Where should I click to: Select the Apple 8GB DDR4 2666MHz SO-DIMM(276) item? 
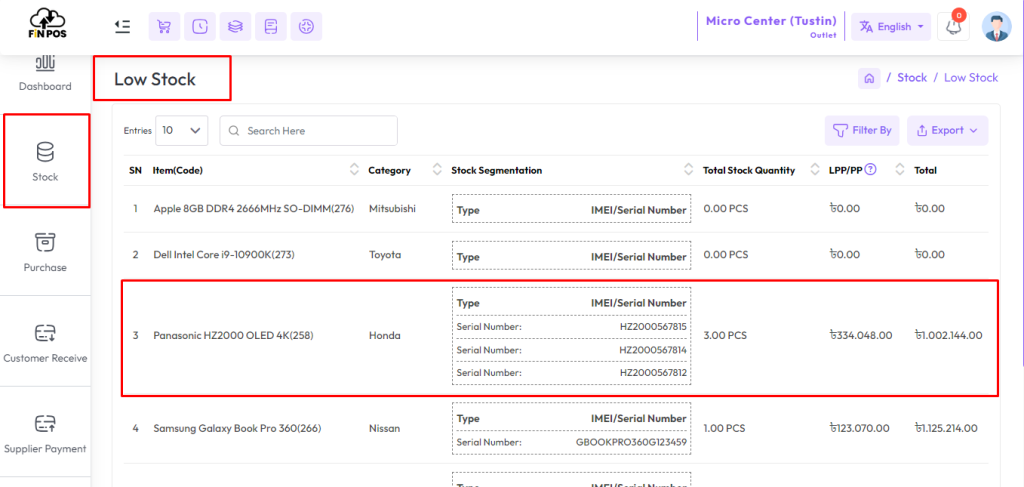click(x=253, y=209)
